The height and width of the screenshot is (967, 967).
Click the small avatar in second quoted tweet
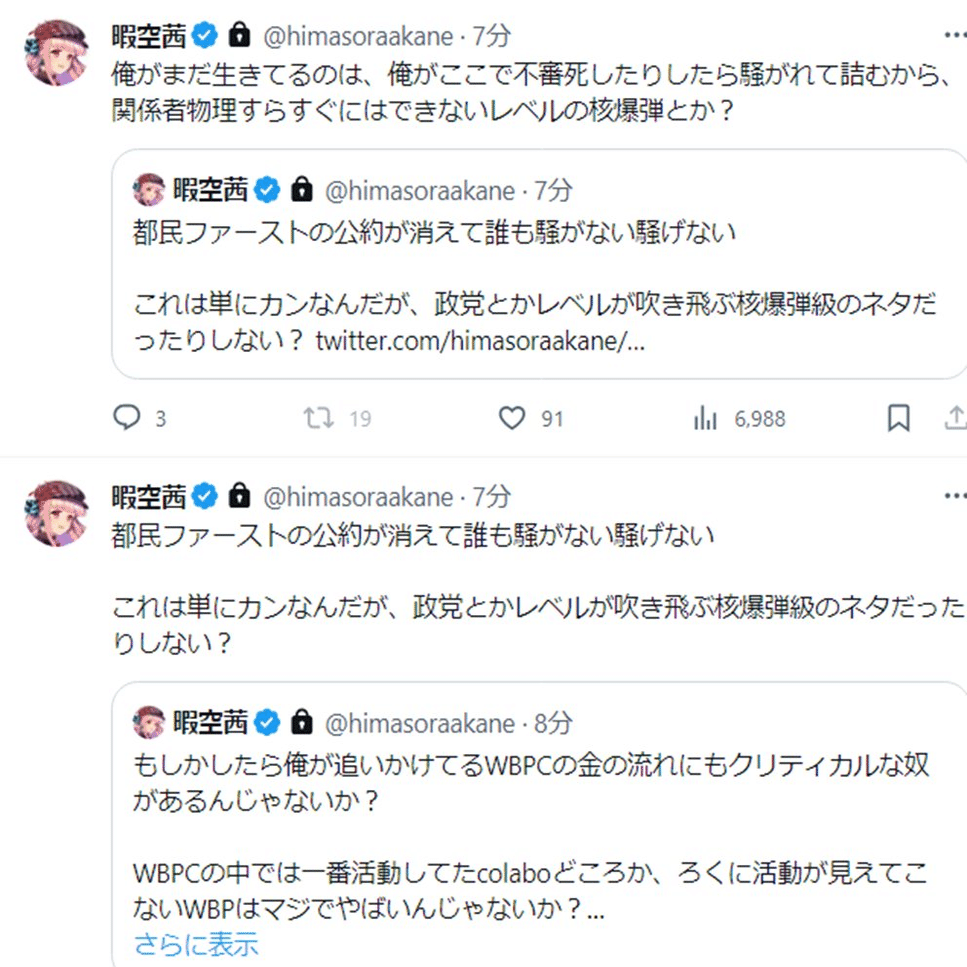coord(149,721)
